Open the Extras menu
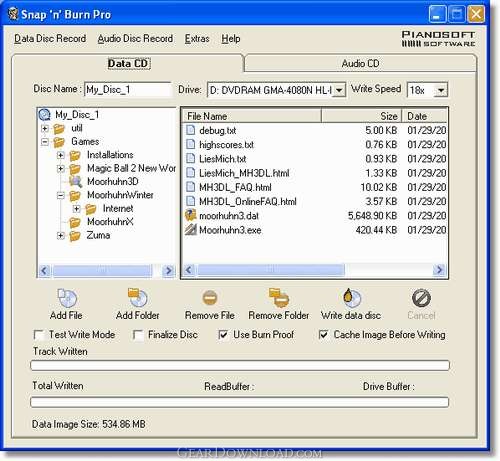This screenshot has width=500, height=461. (x=197, y=39)
